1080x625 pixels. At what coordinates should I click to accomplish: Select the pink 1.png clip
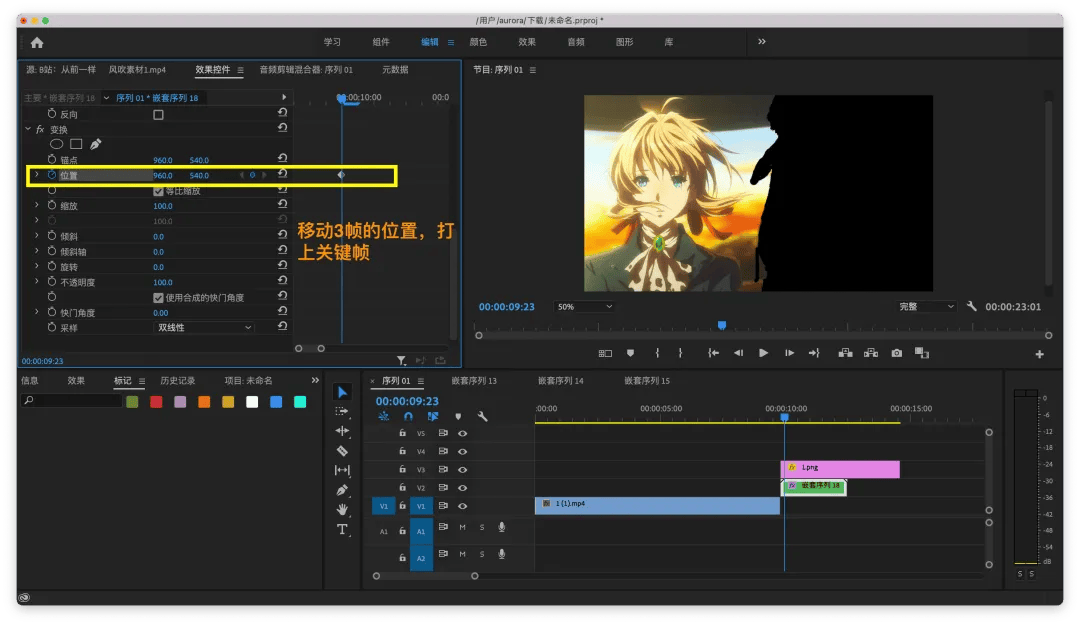tap(840, 469)
